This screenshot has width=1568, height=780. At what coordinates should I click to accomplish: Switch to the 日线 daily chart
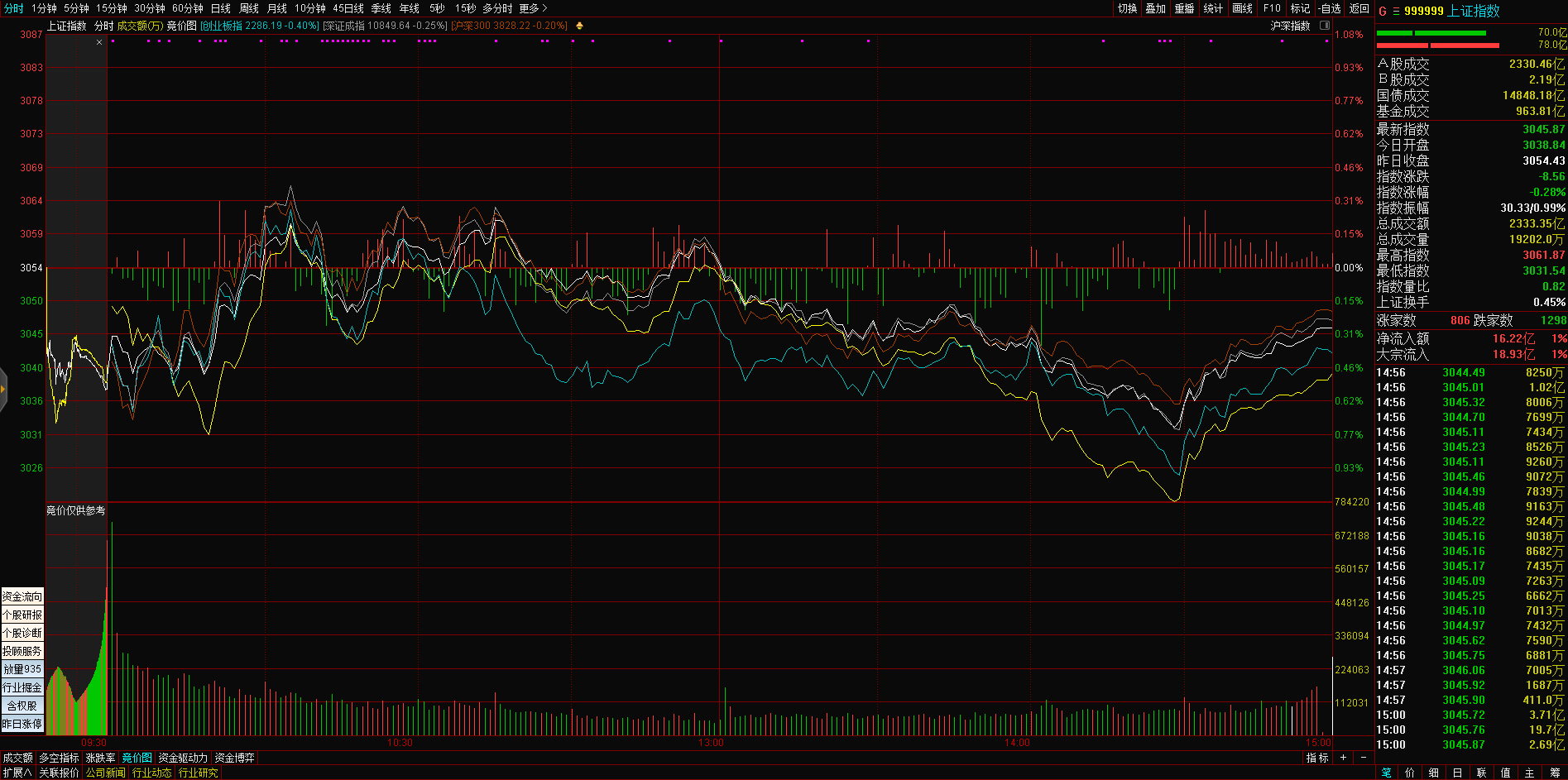point(221,8)
